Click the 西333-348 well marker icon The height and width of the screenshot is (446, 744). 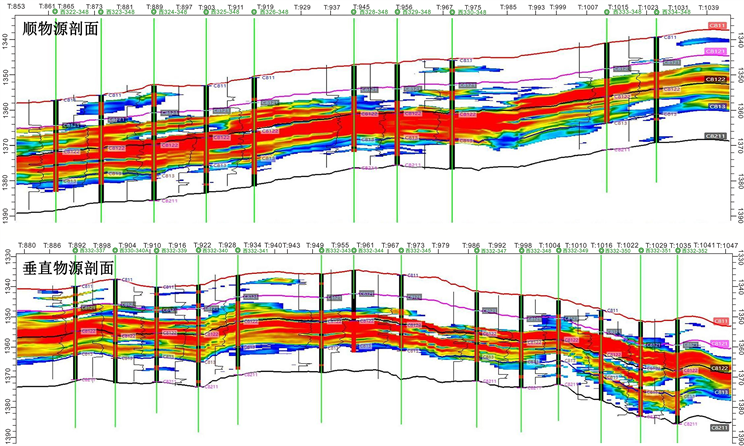(607, 12)
